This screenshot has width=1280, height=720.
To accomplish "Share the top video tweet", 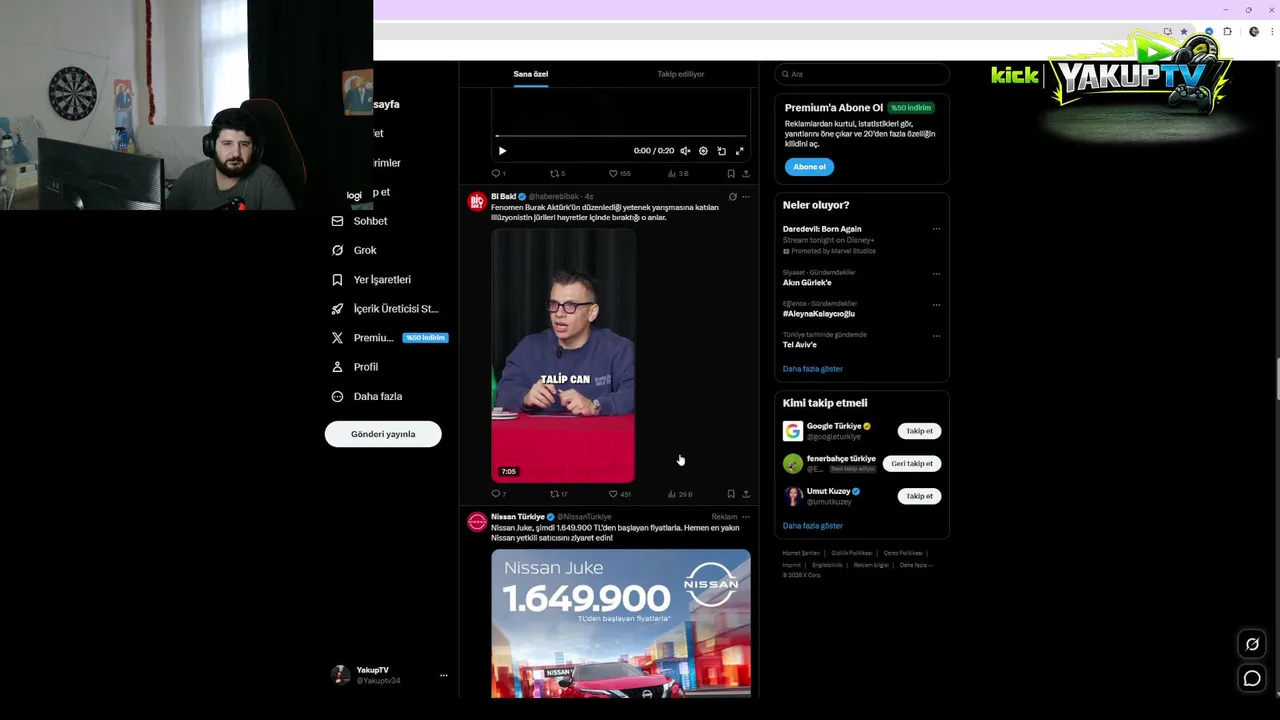I will (746, 174).
